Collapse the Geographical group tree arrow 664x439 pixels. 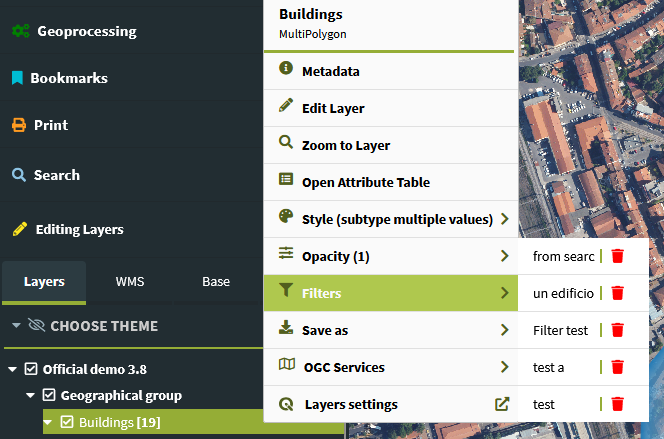[30, 395]
